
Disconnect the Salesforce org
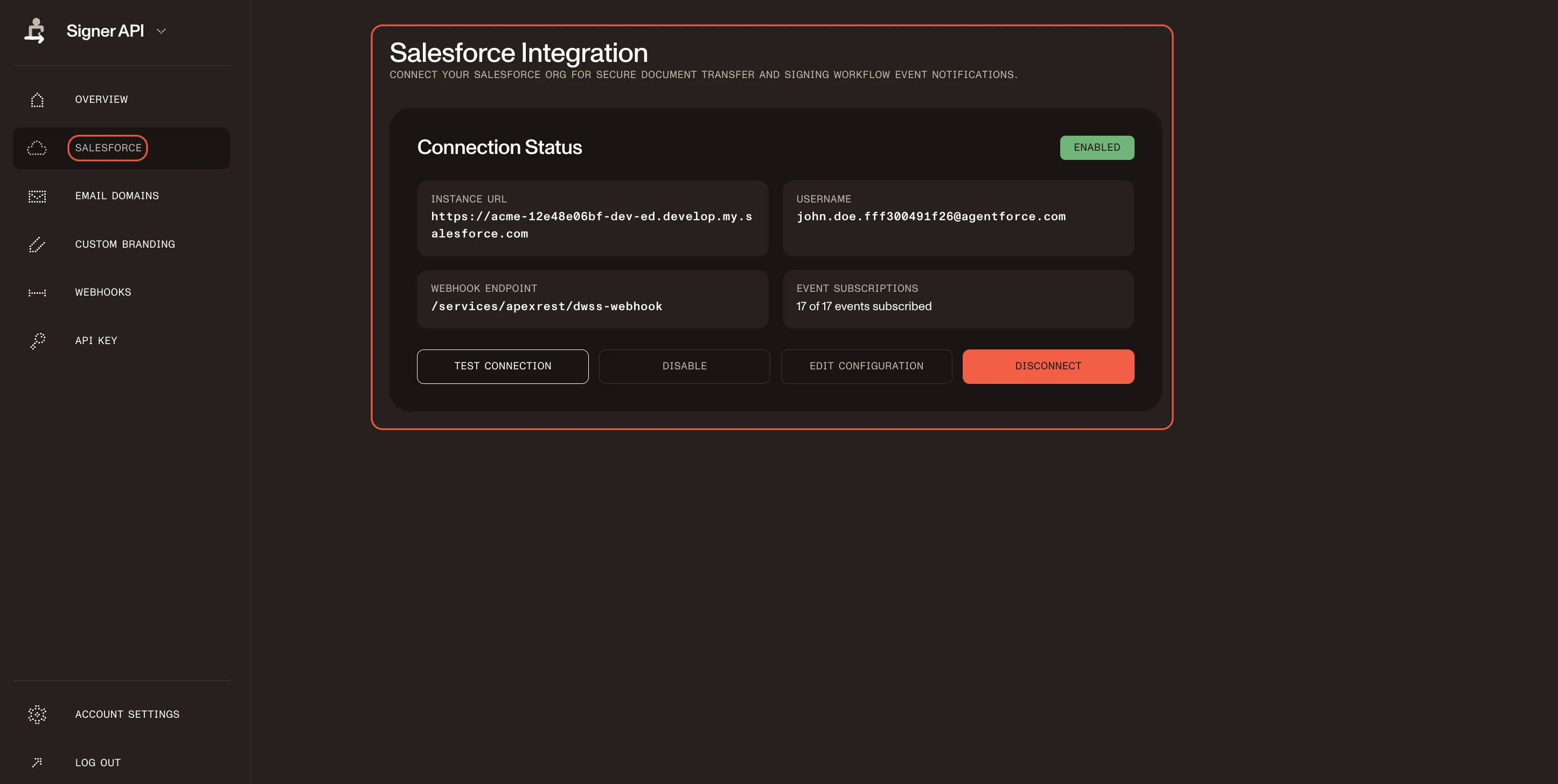click(x=1048, y=366)
